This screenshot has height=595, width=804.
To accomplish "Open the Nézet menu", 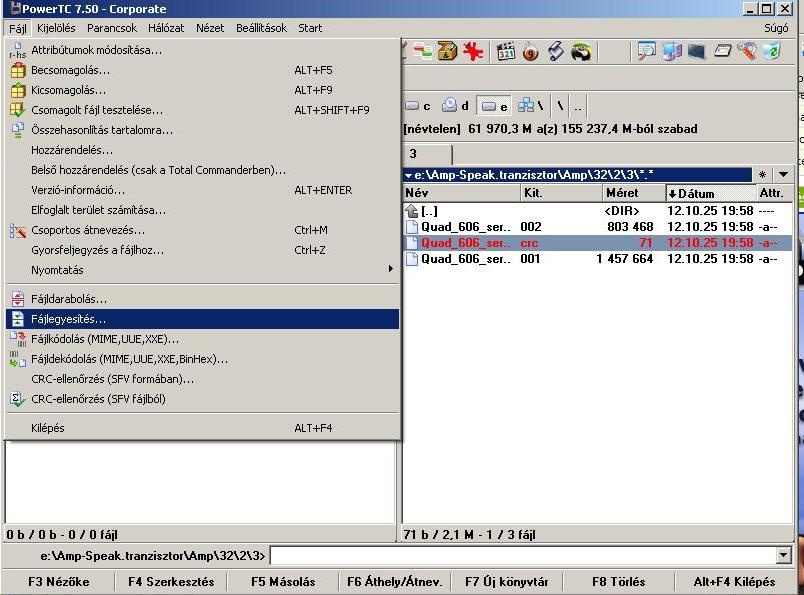I will tap(210, 28).
